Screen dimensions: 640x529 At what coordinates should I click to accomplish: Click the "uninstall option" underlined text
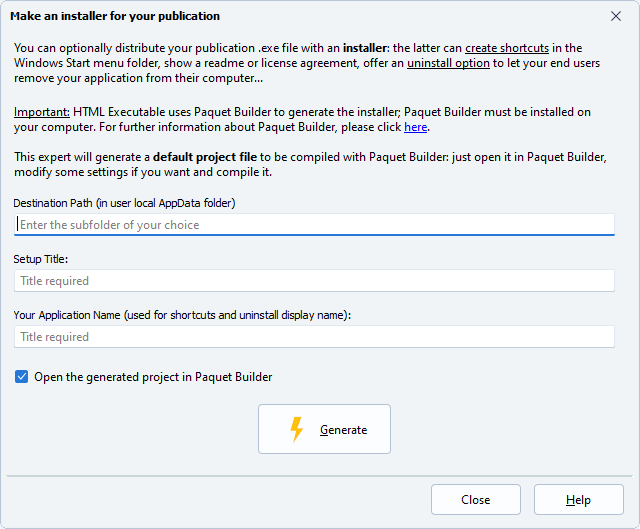pyautogui.click(x=448, y=63)
